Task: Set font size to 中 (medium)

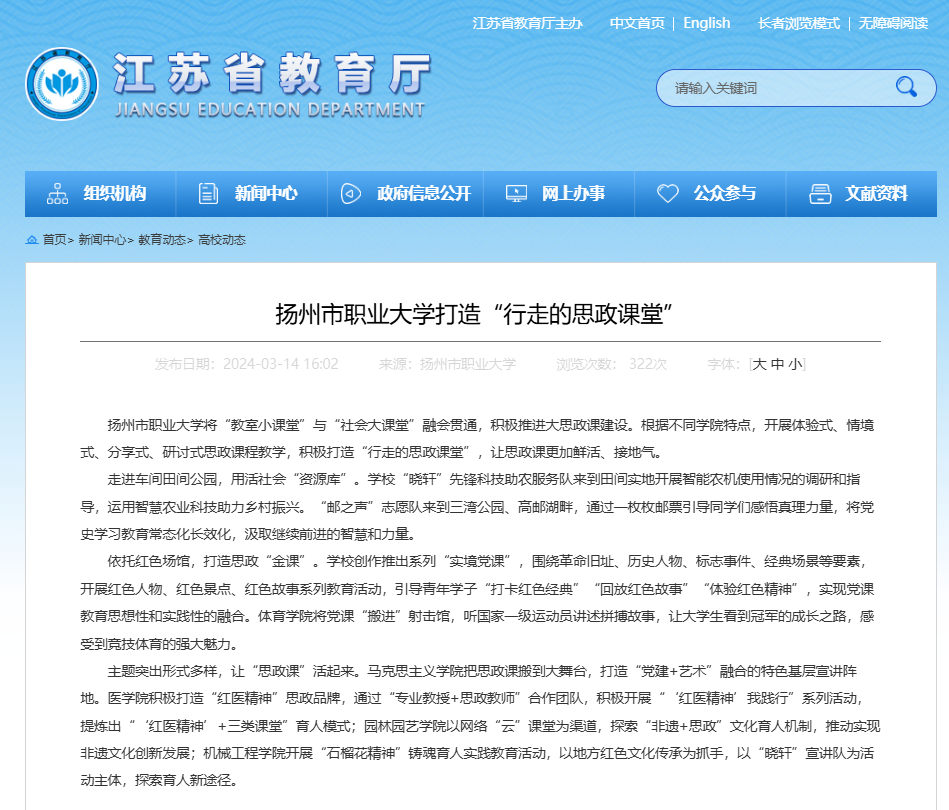Action: click(777, 364)
